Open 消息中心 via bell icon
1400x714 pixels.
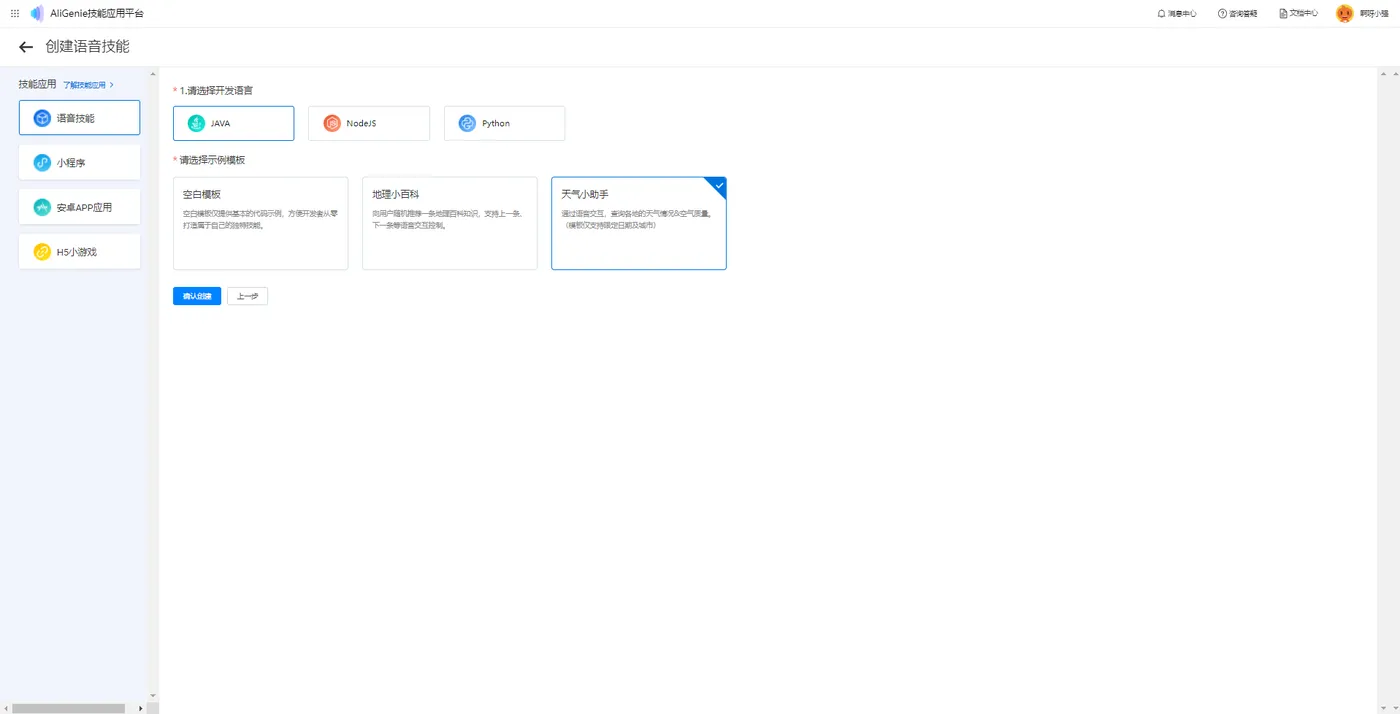[x=1162, y=13]
